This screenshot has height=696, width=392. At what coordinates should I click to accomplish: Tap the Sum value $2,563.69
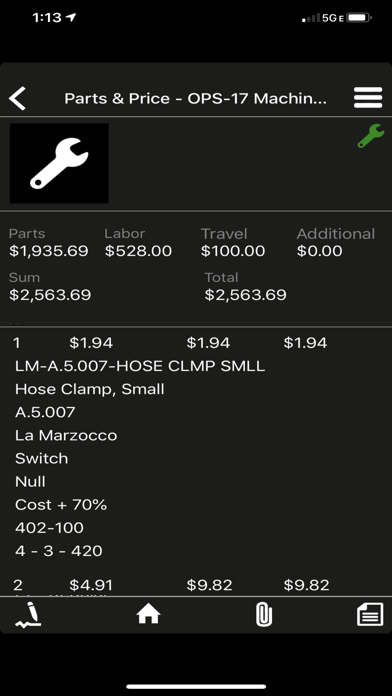tap(50, 295)
